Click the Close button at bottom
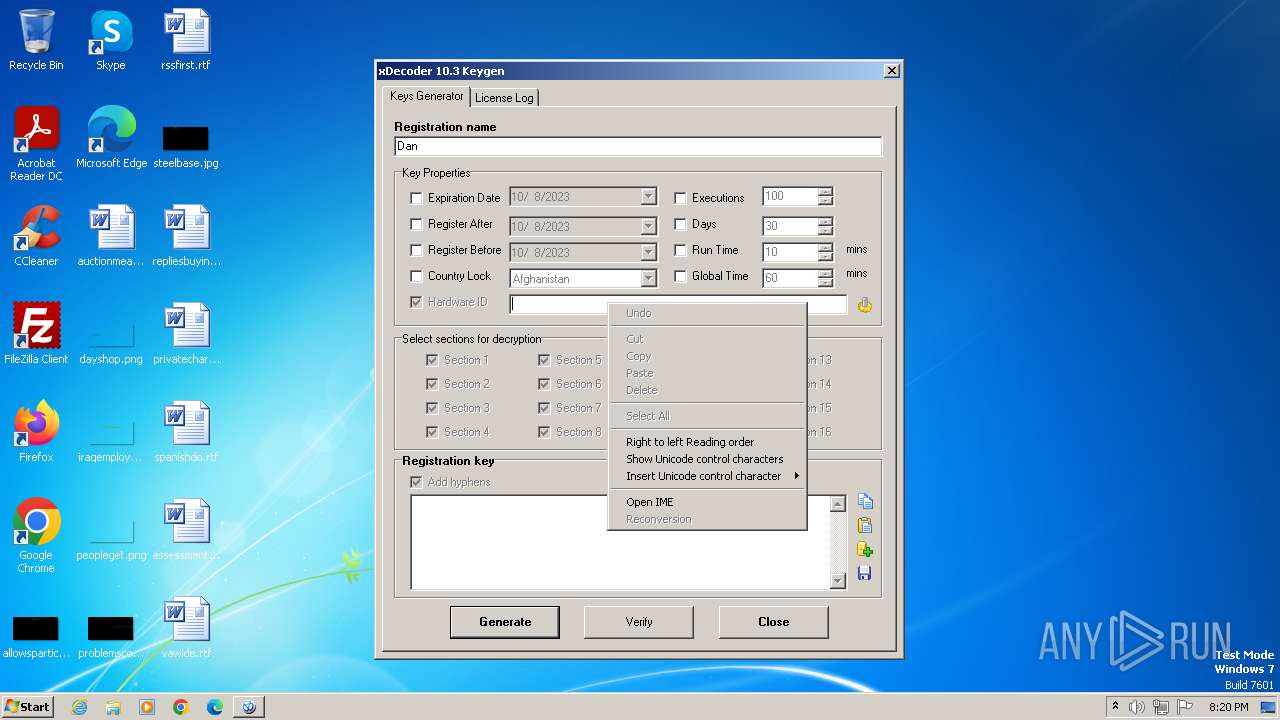Screen dimensions: 1280x720 773,622
